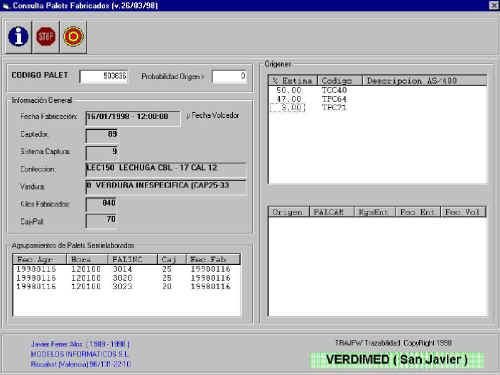This screenshot has width=500, height=375.
Task: Click the % Estima column header
Action: click(293, 81)
